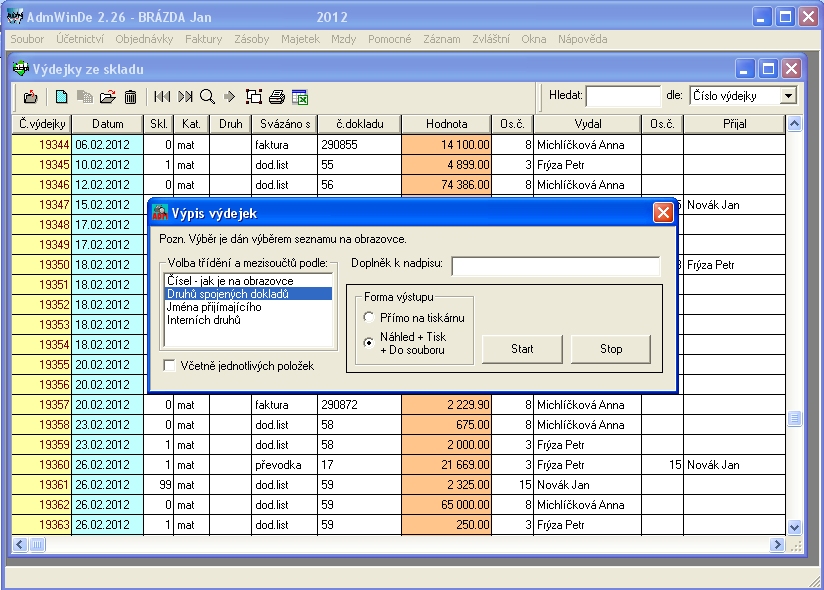Click Výdejky ze skladu window title icon

pyautogui.click(x=20, y=69)
